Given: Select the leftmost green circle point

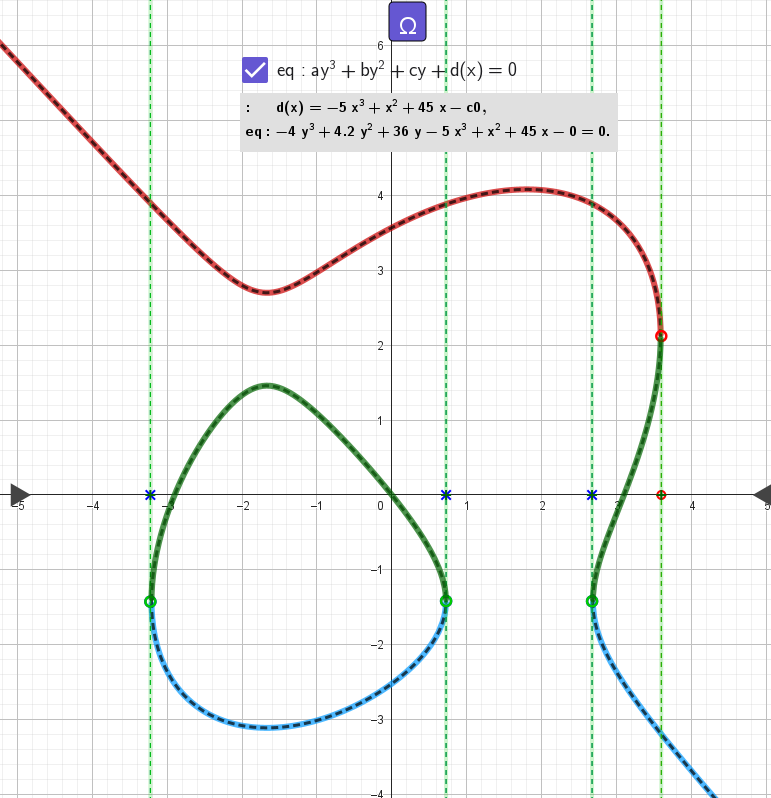Looking at the screenshot, I should click(x=150, y=601).
